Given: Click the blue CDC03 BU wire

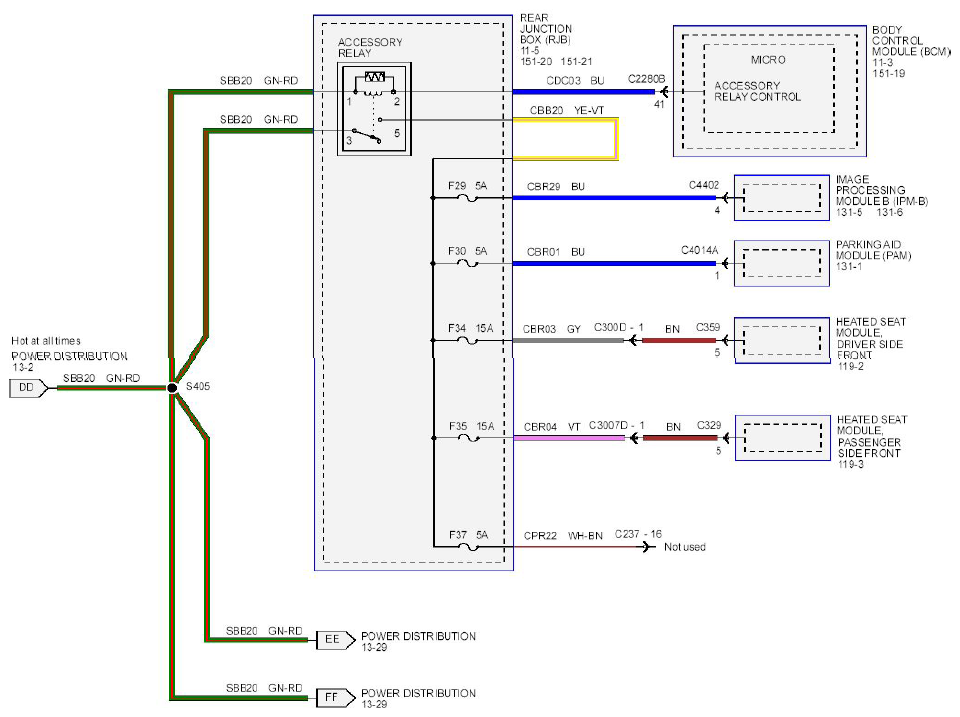Looking at the screenshot, I should [x=583, y=92].
